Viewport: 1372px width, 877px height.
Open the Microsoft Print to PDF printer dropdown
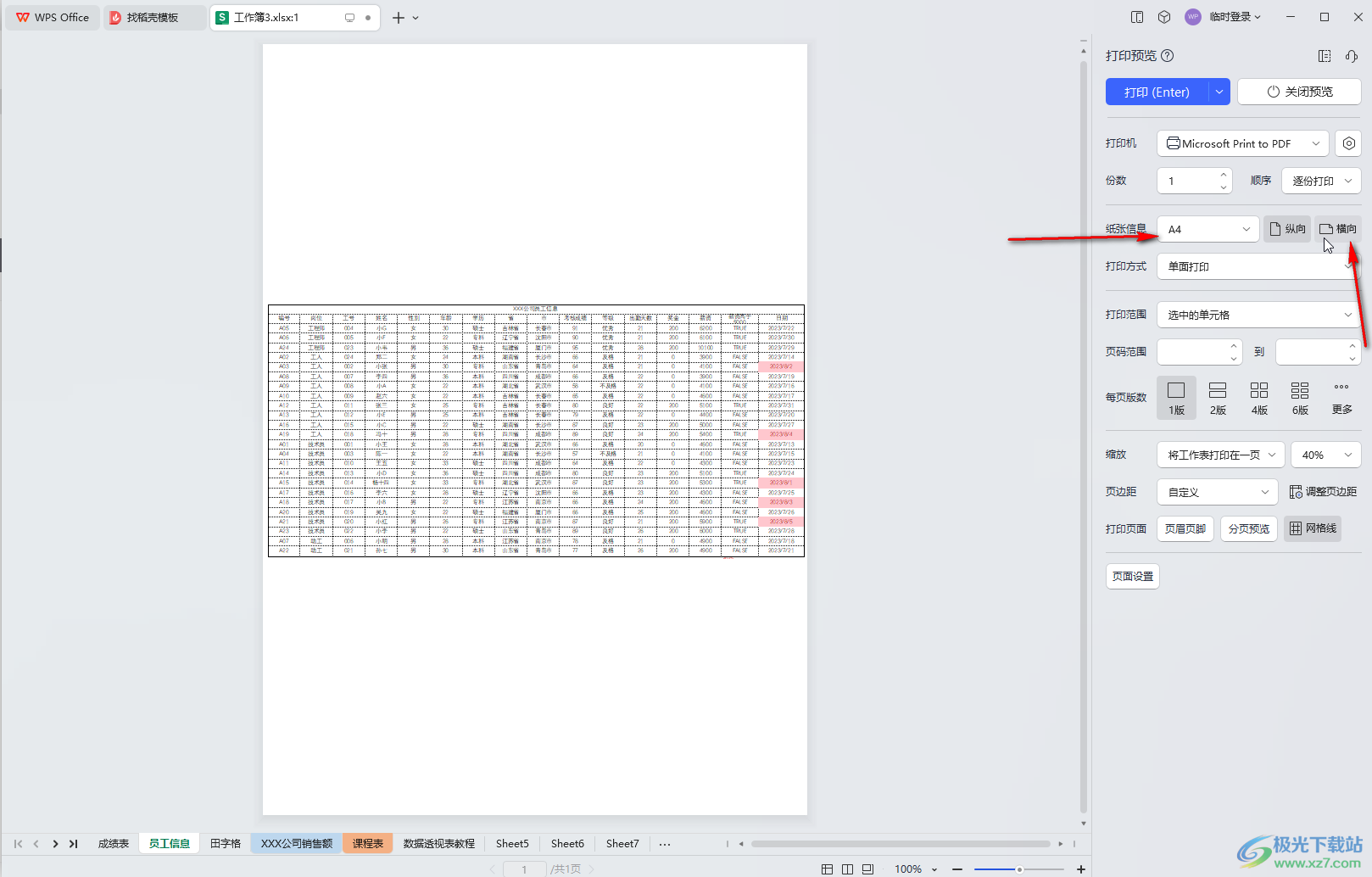[1242, 143]
